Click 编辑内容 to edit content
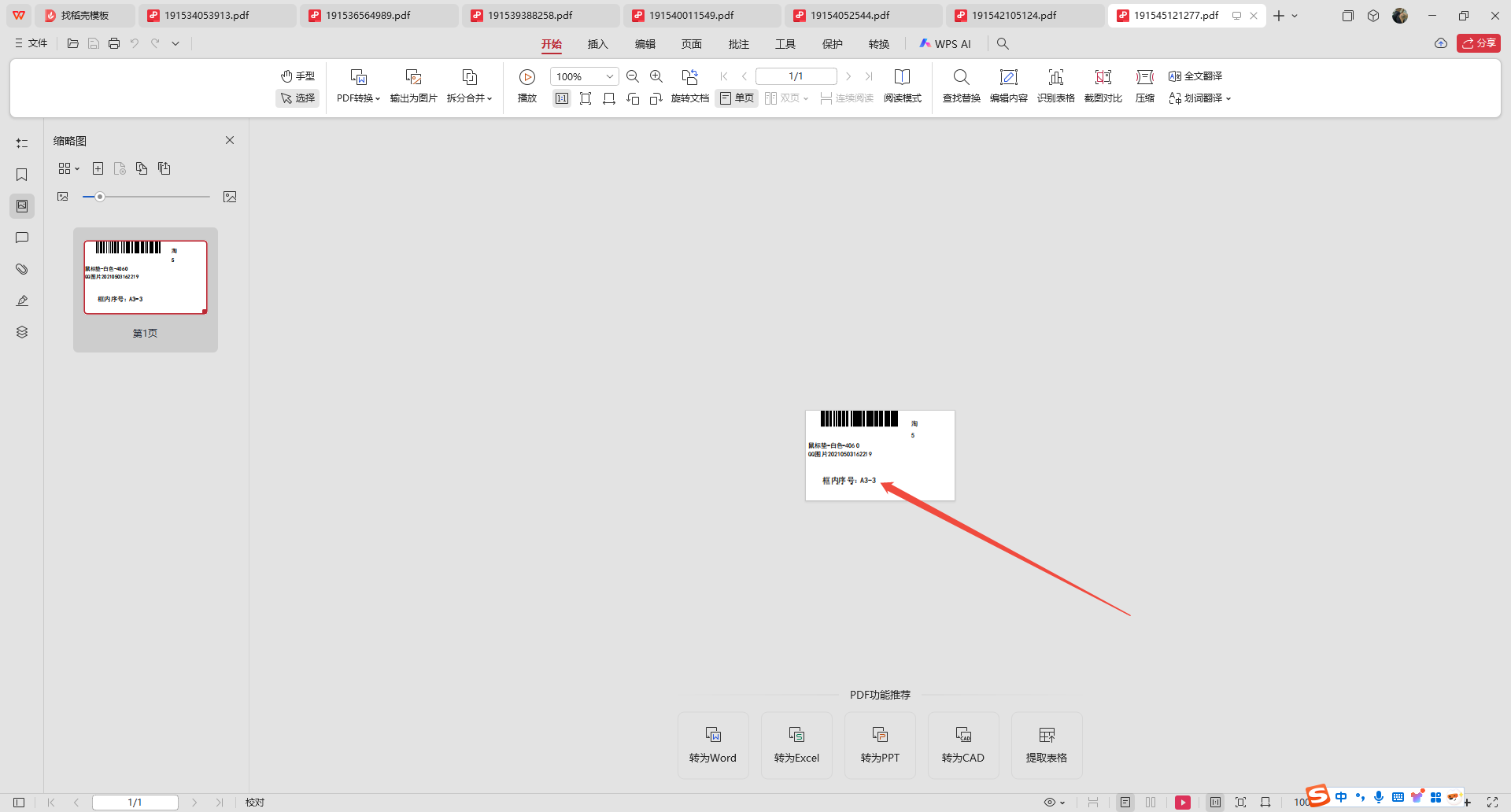Viewport: 1511px width, 812px height. 1008,87
